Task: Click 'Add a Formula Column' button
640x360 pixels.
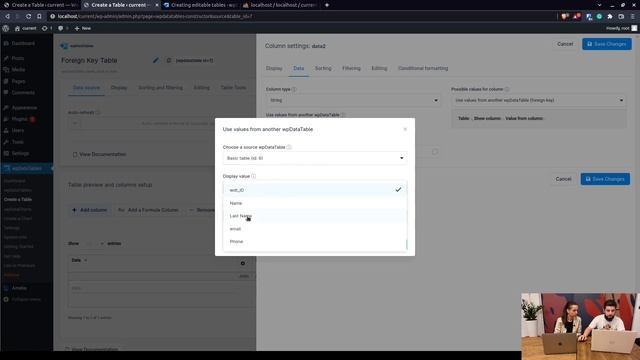Action: 148,210
